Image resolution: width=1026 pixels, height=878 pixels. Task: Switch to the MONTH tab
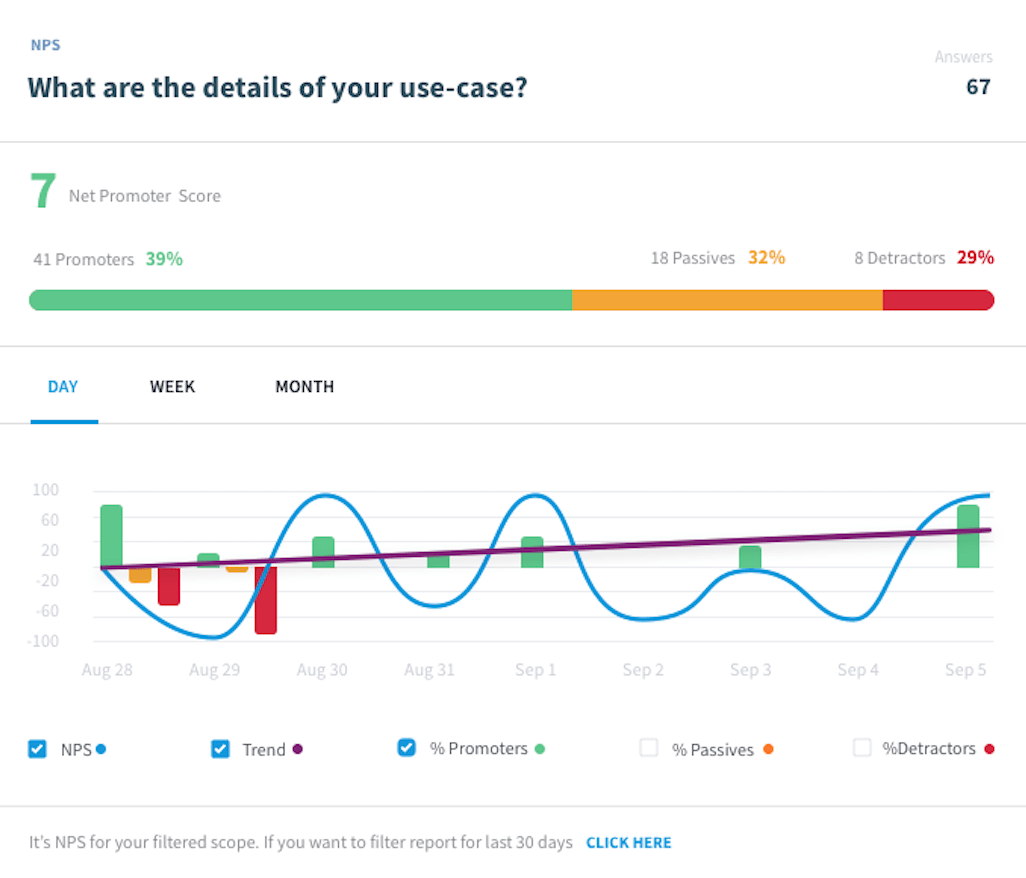pyautogui.click(x=304, y=386)
